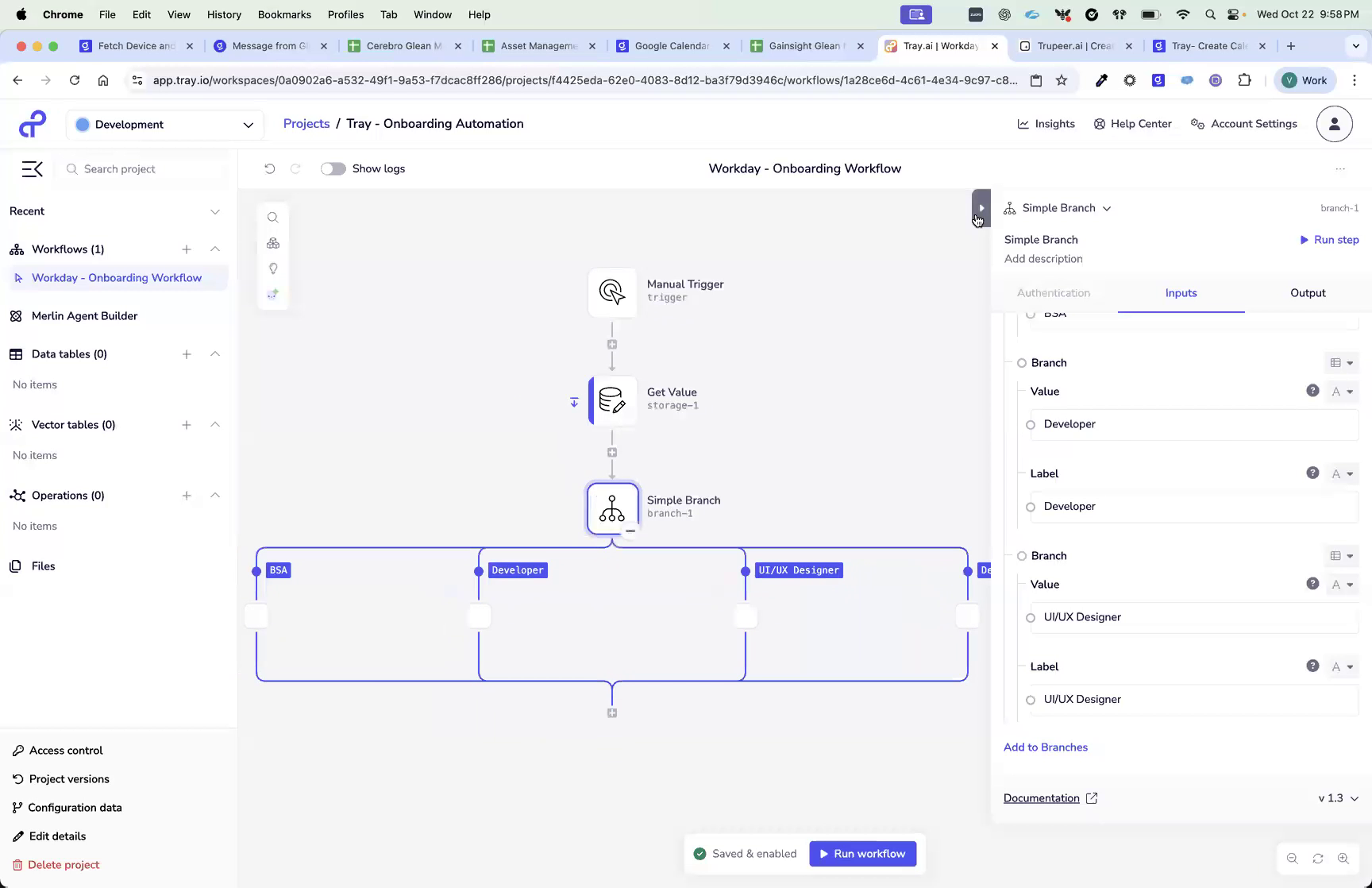Open the Merlin AI assistant icon
1372x888 pixels.
coord(273,294)
